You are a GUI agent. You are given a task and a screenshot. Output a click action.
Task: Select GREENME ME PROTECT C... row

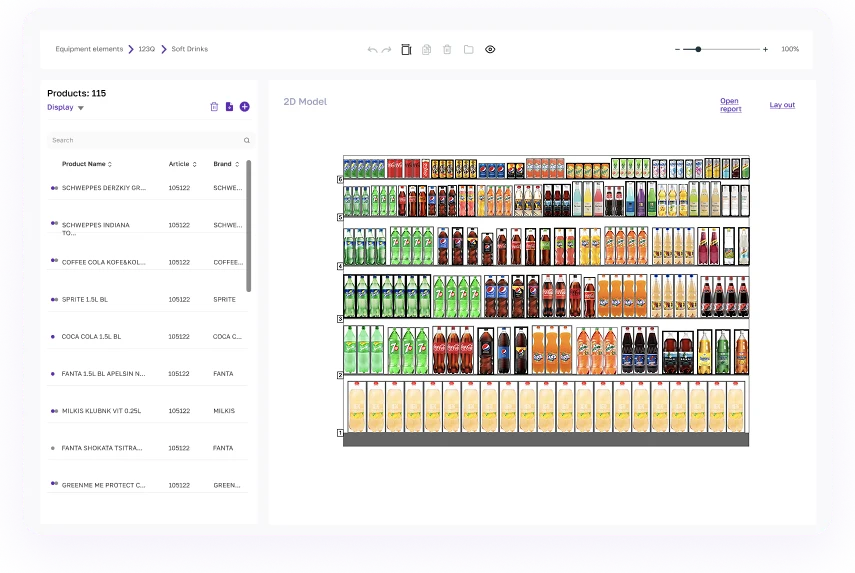pos(147,485)
